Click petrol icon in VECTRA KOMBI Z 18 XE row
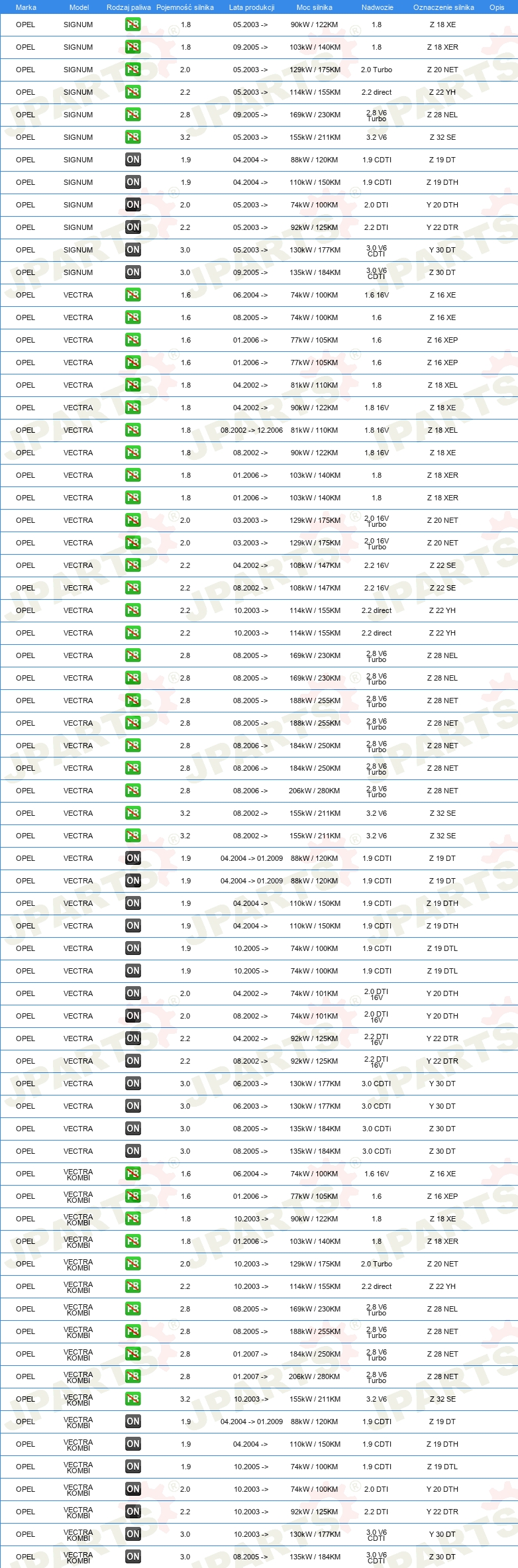 click(x=133, y=1219)
